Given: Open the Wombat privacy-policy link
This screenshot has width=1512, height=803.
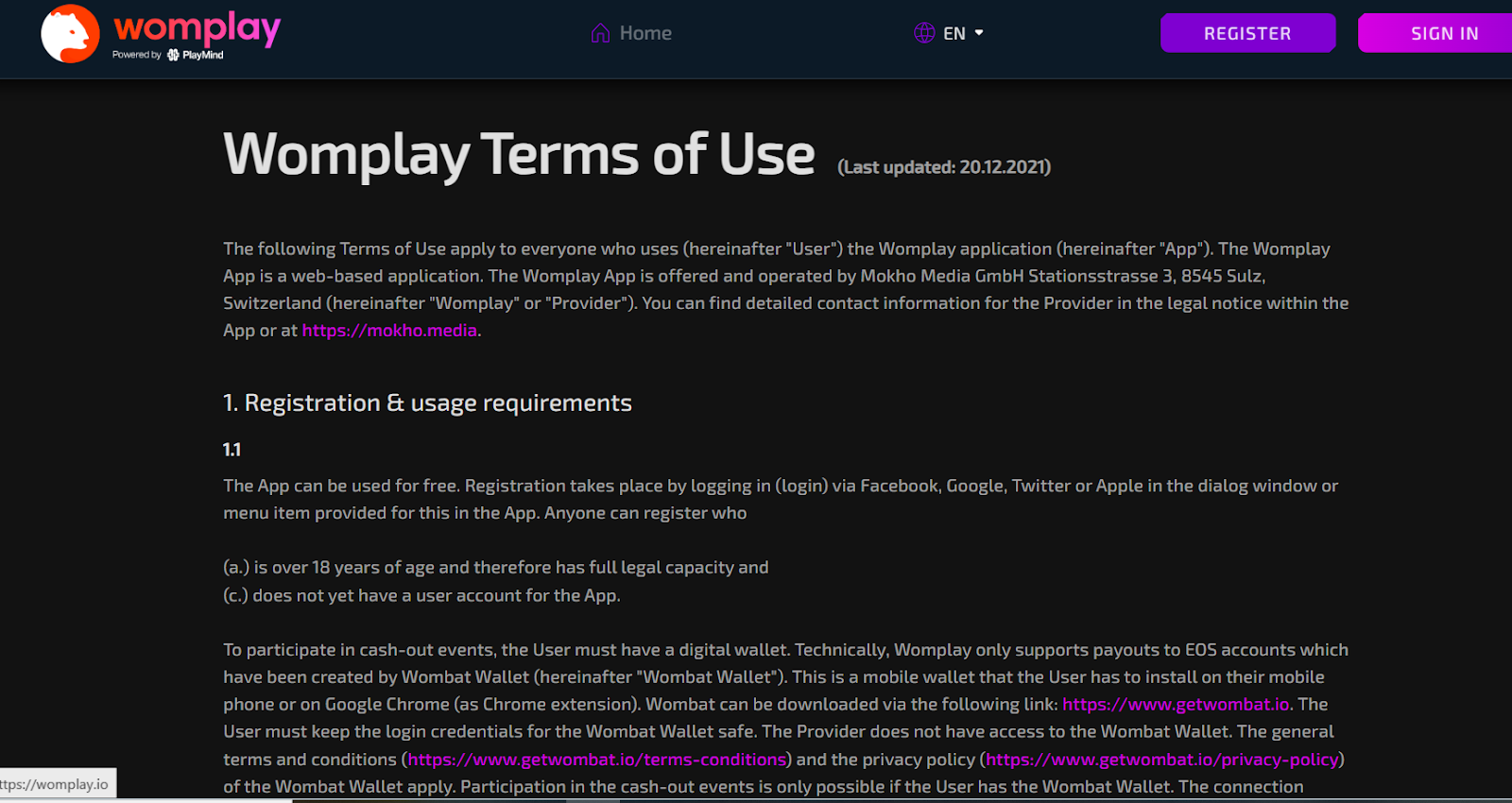Looking at the screenshot, I should point(1161,760).
